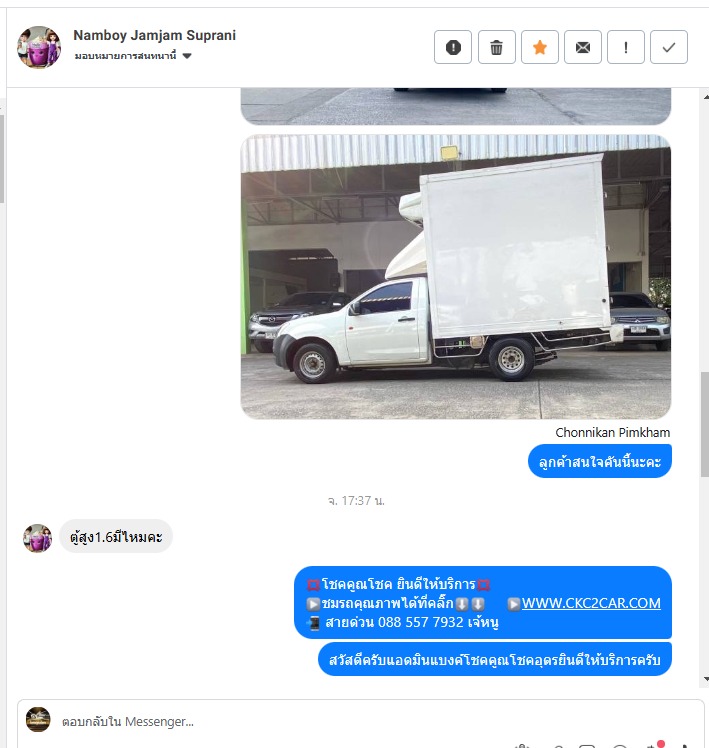Screen dimensions: 709x748
Task: Click the Namboy Jamjam Suprani name
Action: pos(155,35)
